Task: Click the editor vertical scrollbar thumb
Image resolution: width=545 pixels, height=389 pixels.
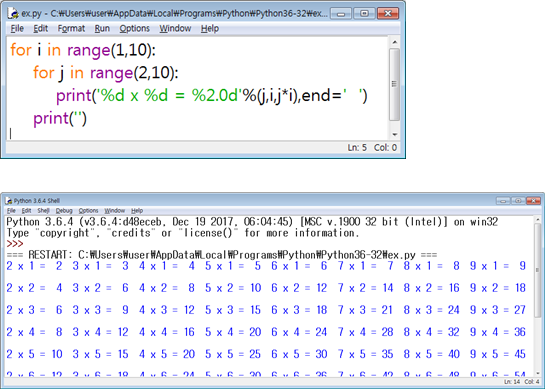Action: (394, 84)
